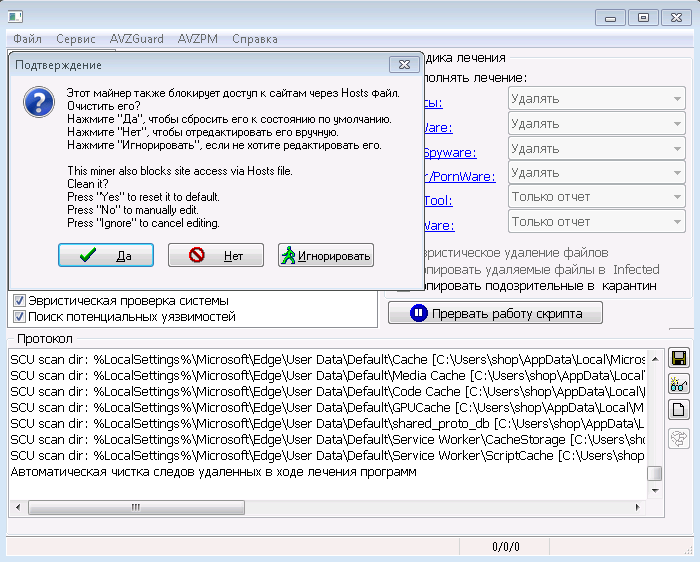Toggle the Поиск потенциальных уязвимостей checkbox
This screenshot has width=700, height=562.
tap(19, 316)
